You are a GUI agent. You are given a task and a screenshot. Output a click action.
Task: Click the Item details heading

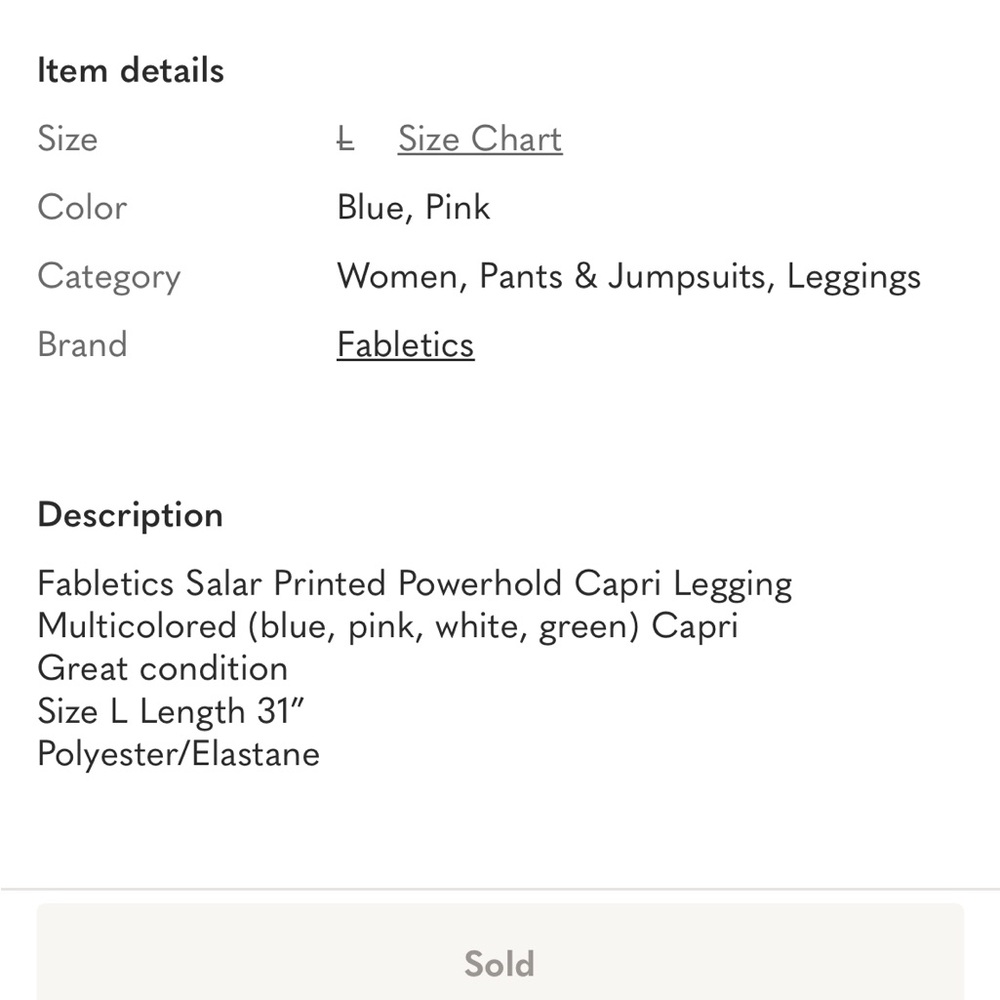130,70
